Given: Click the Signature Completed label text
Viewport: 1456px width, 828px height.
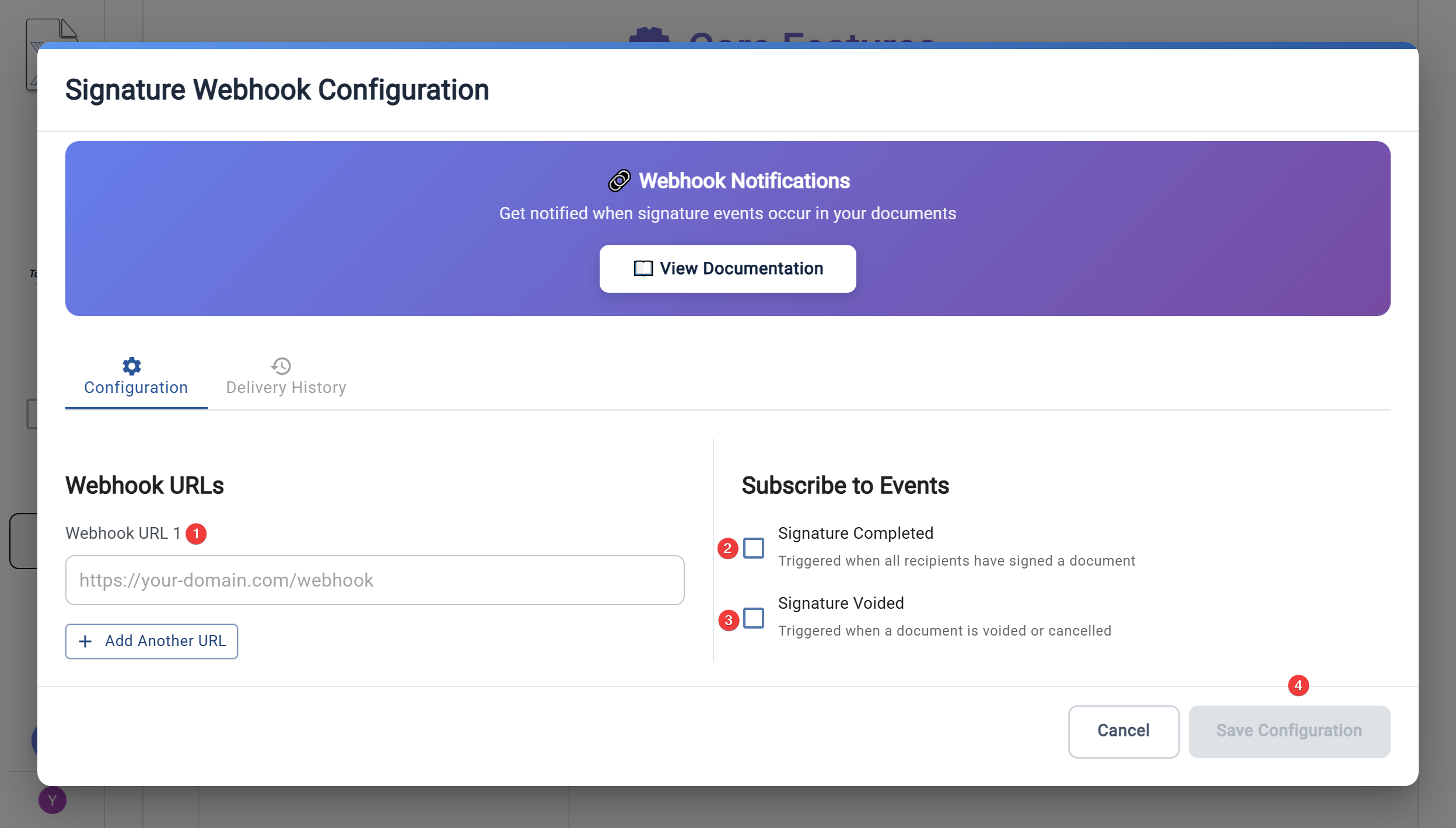Looking at the screenshot, I should tap(856, 533).
